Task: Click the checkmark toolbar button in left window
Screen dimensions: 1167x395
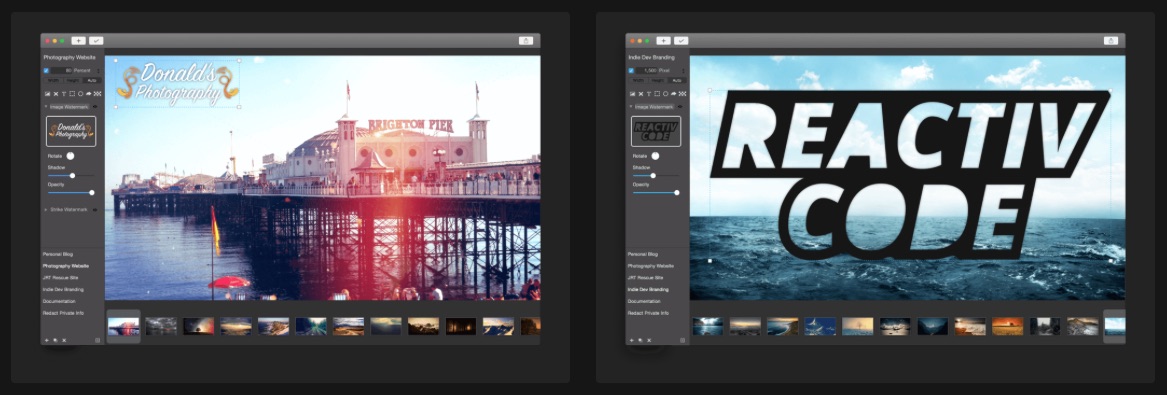Action: point(96,40)
